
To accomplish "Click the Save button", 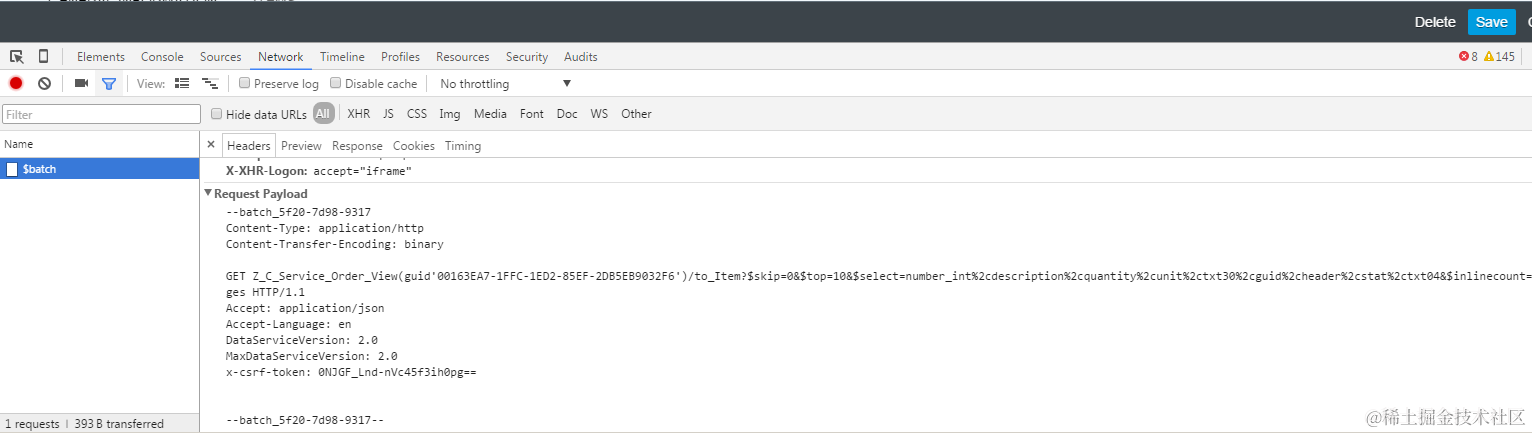I will pos(1491,22).
